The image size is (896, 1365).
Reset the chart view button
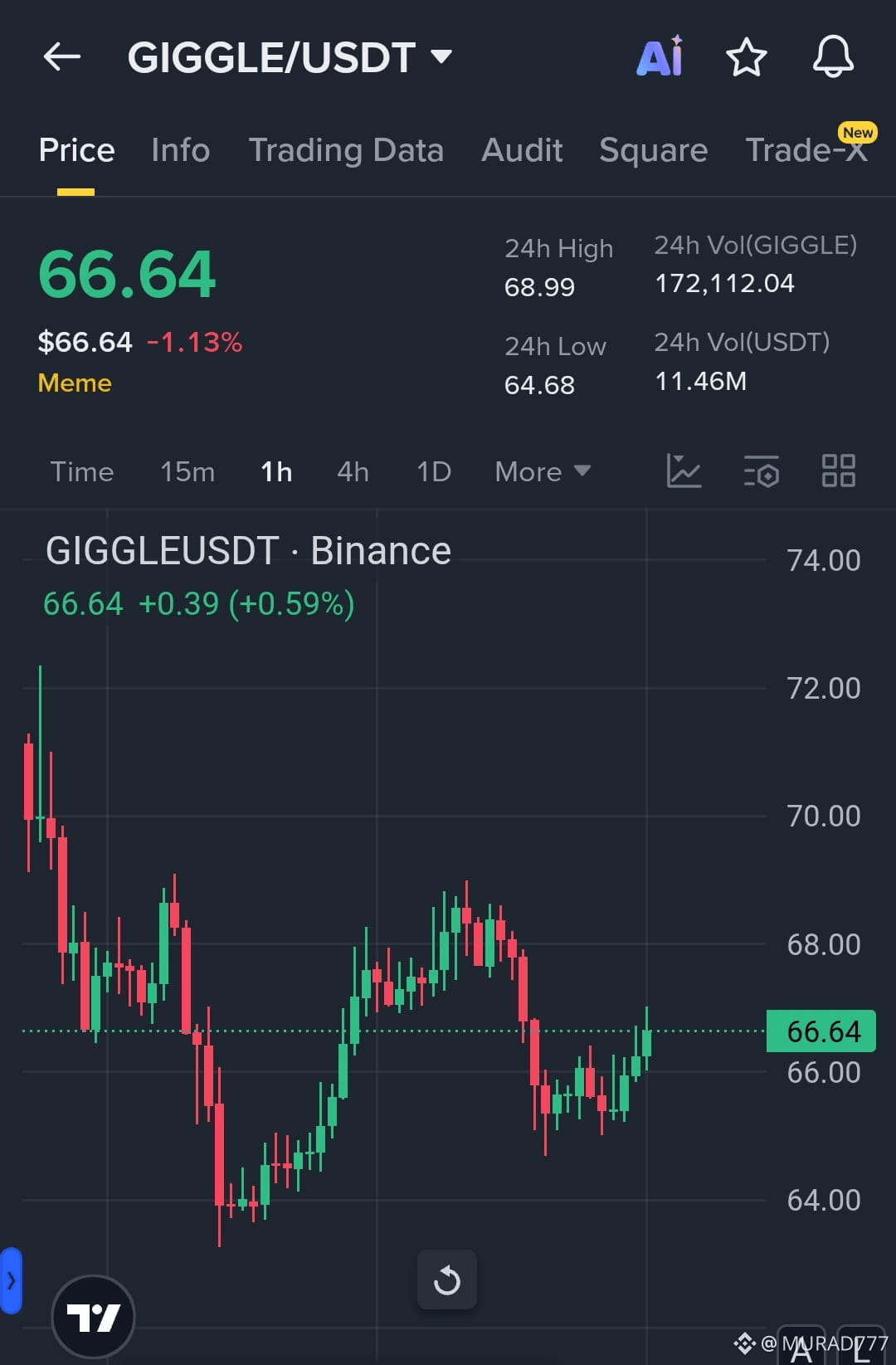447,1280
